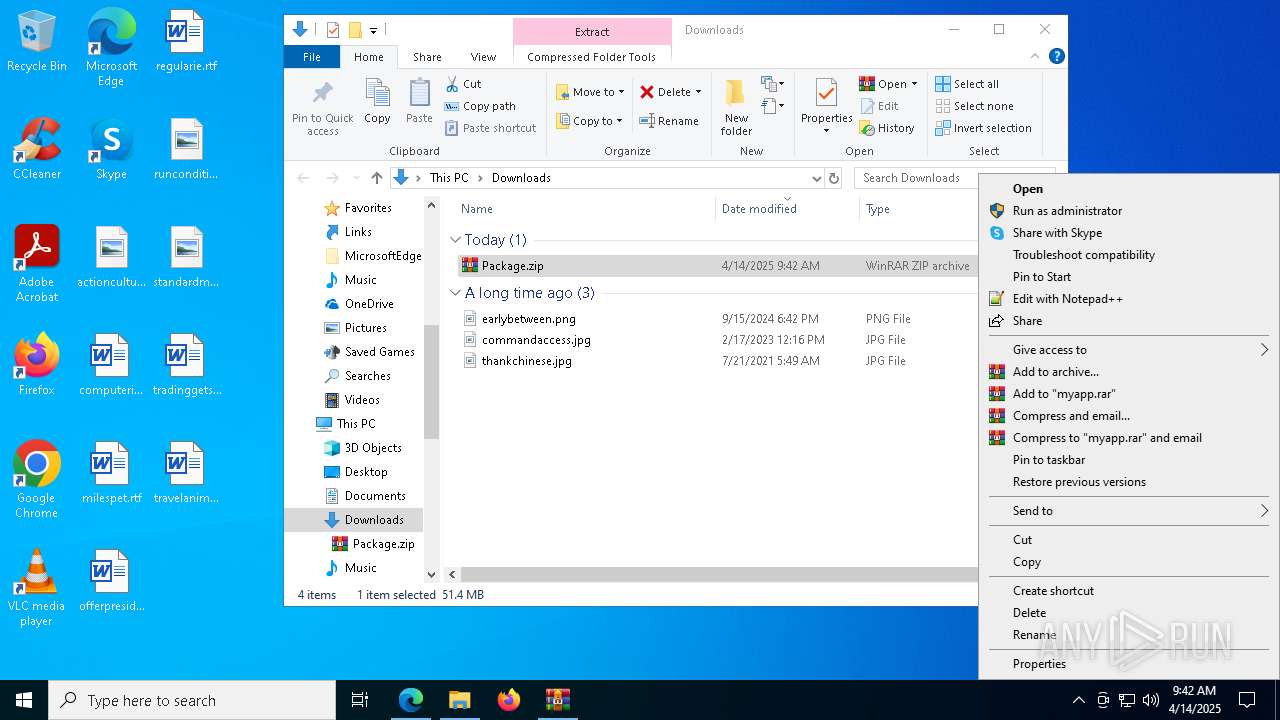The image size is (1280, 720).
Task: Click the Rename ribbon icon
Action: point(648,121)
